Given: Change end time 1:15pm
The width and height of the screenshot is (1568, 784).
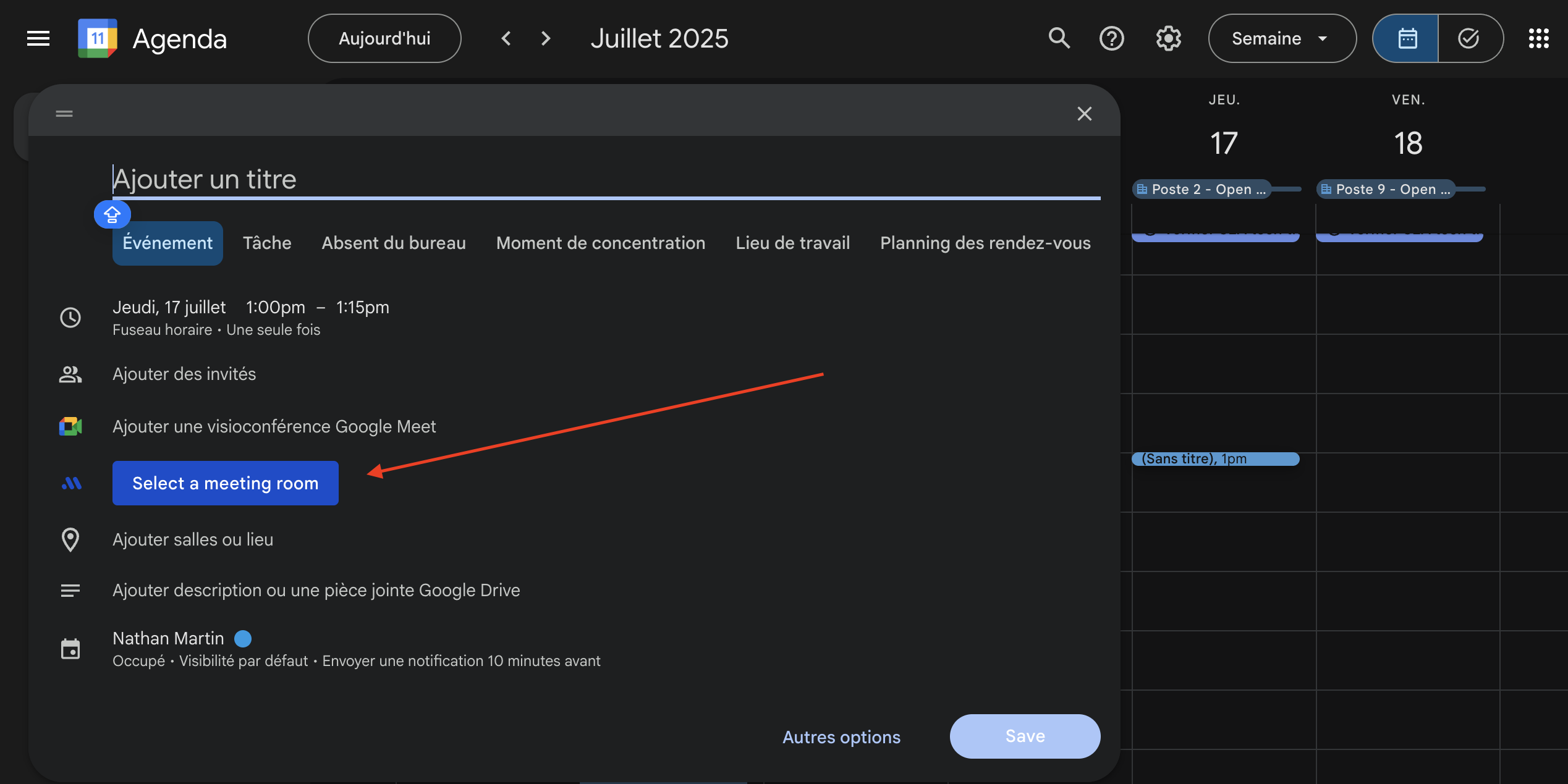Looking at the screenshot, I should click(363, 307).
